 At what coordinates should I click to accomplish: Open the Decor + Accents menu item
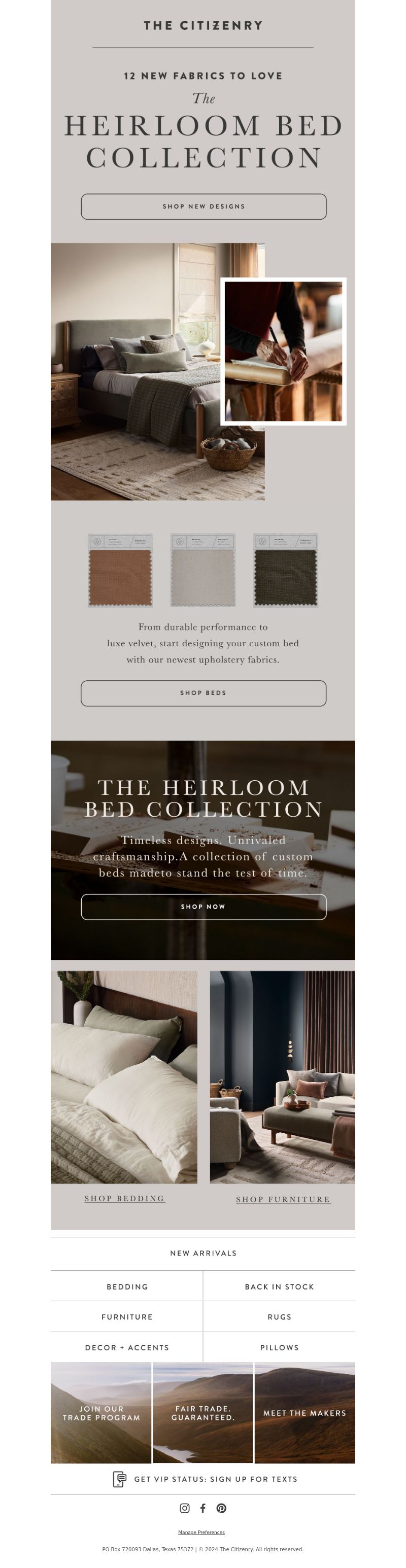click(126, 1347)
